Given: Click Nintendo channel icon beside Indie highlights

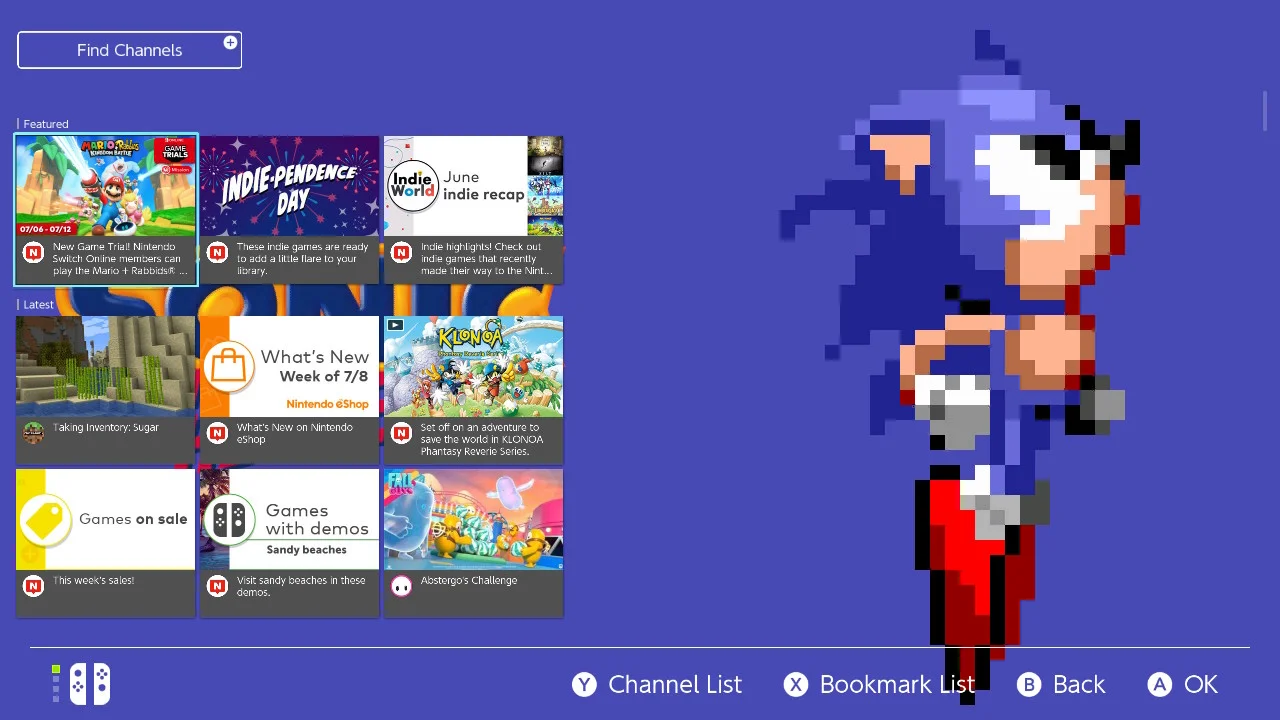Looking at the screenshot, I should [x=401, y=252].
